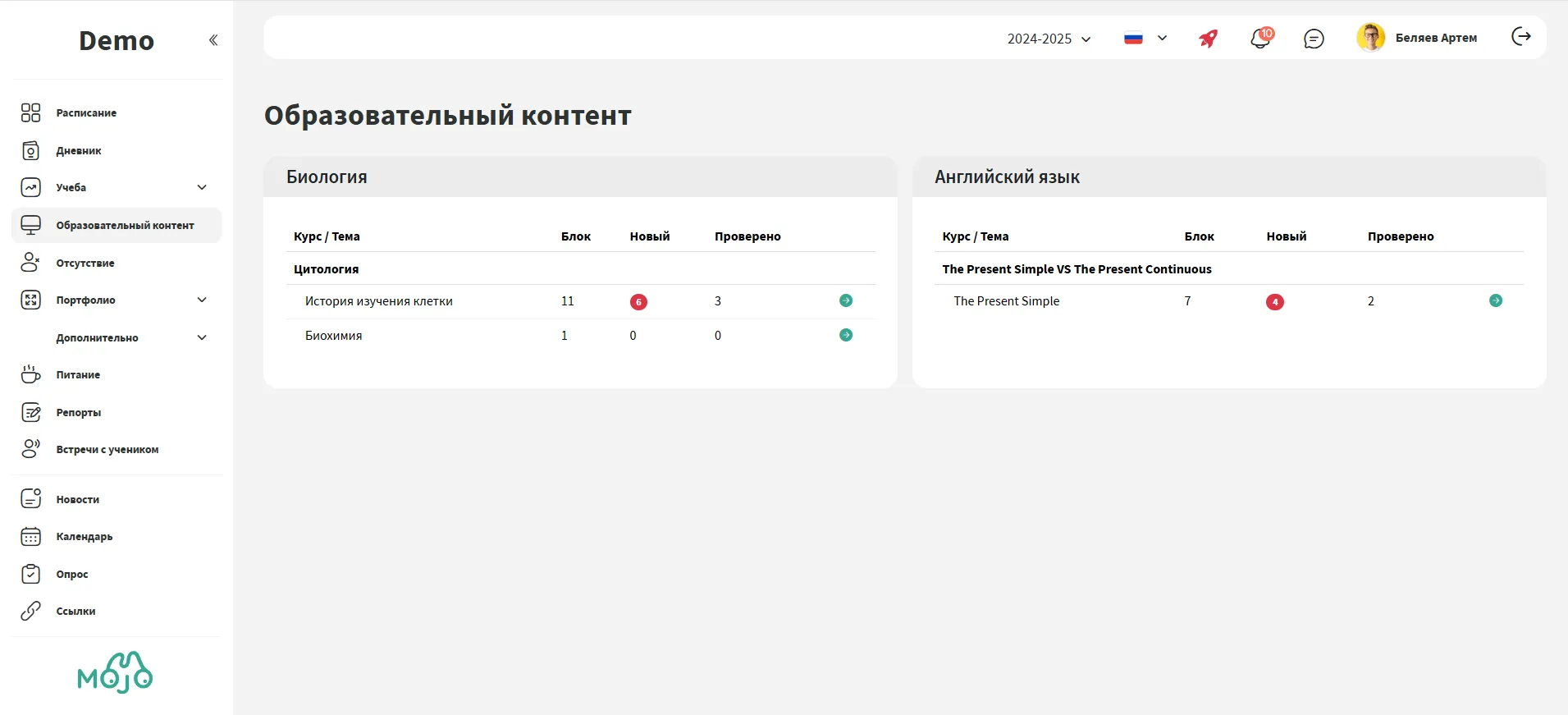
Task: Click the Mojo logo in the sidebar
Action: pos(115,673)
